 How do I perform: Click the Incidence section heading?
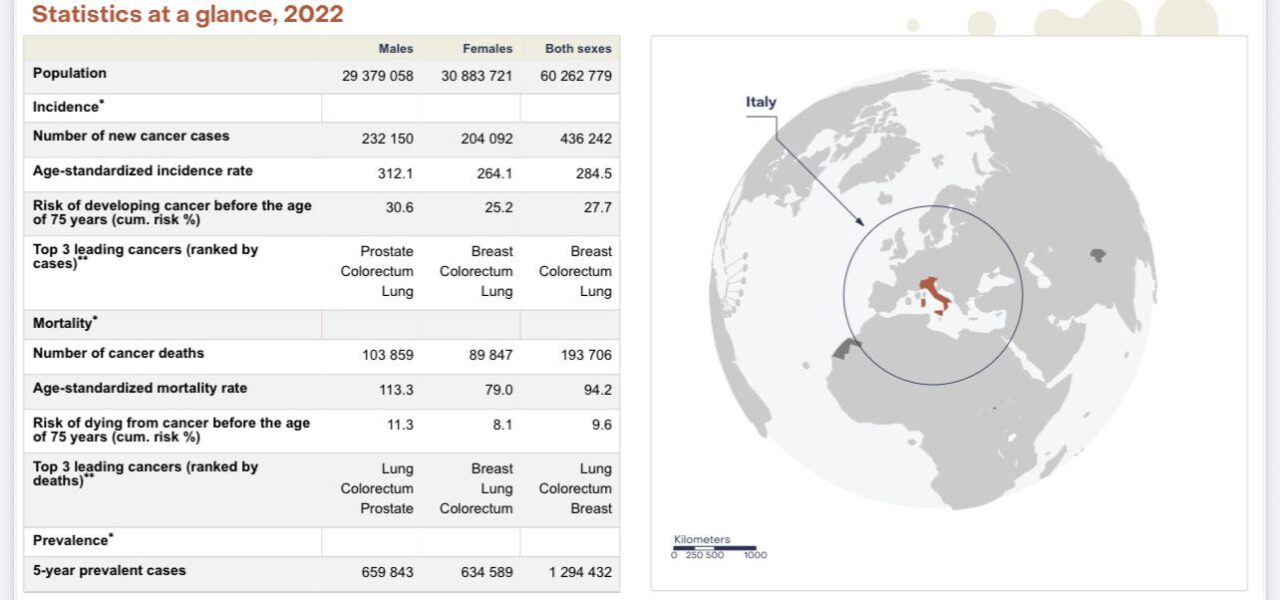pyautogui.click(x=66, y=107)
